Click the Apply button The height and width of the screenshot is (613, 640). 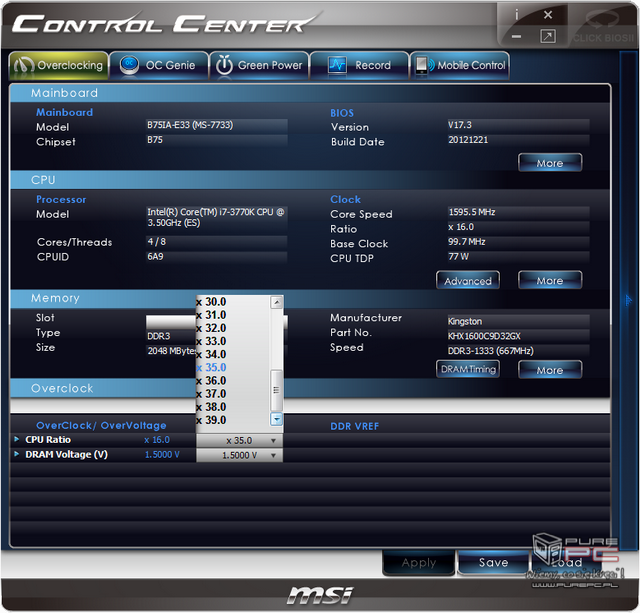point(419,563)
